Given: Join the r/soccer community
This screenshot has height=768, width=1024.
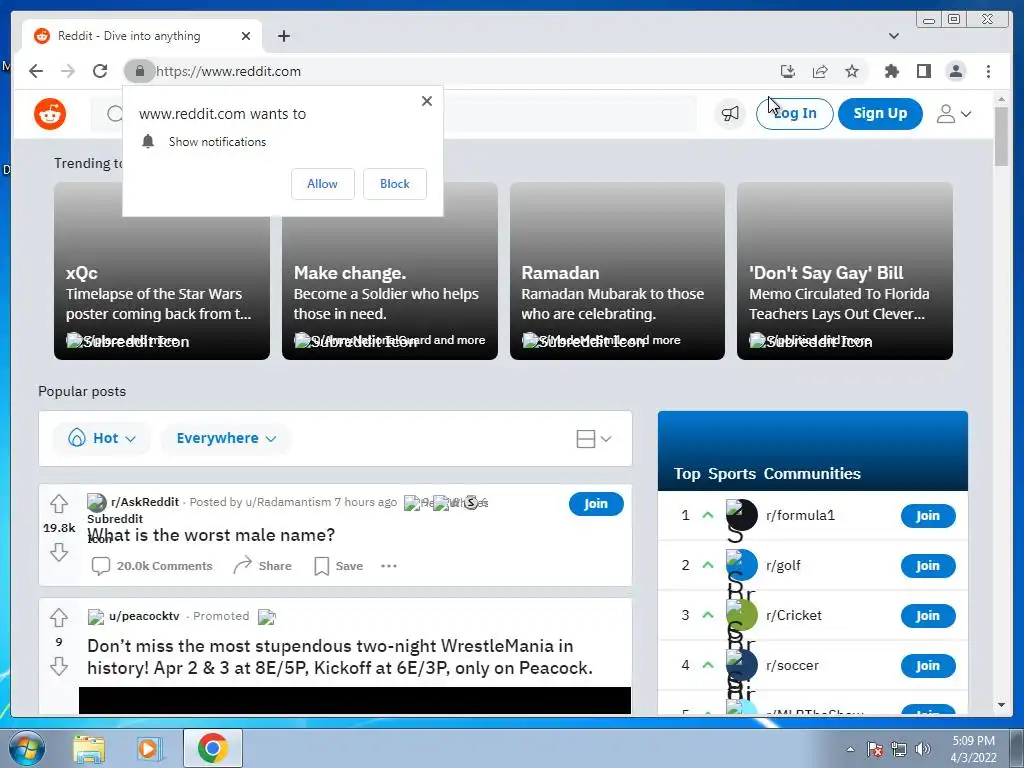Looking at the screenshot, I should (x=927, y=665).
